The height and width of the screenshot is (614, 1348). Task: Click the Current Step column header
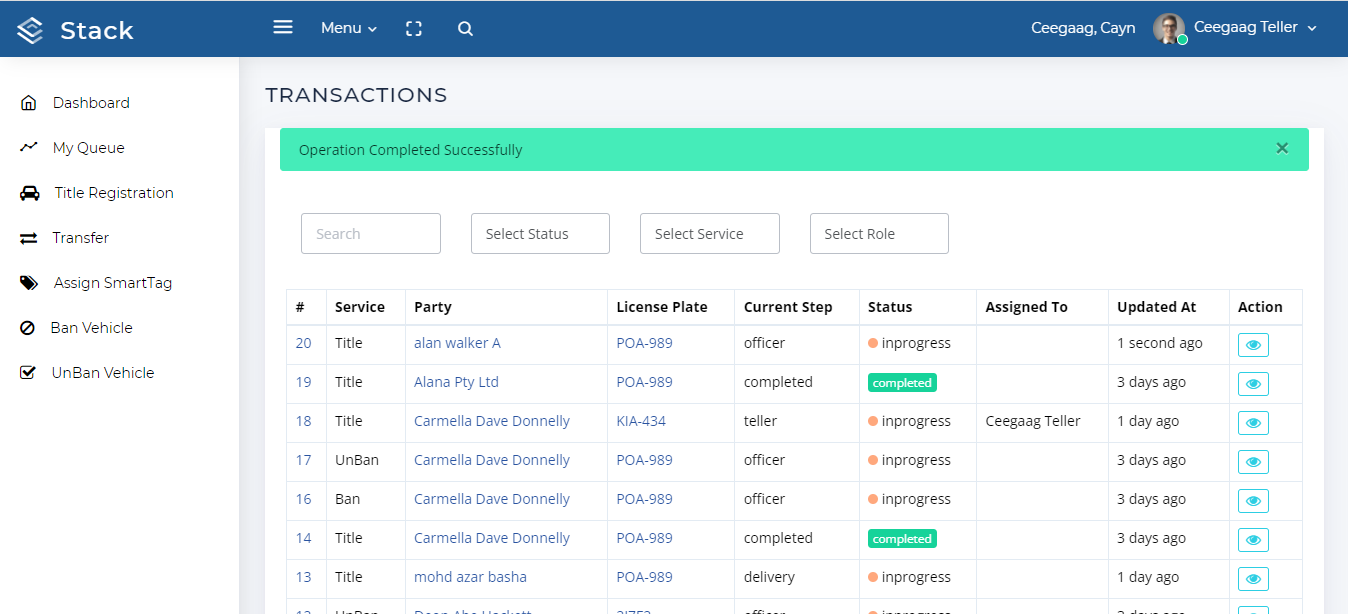pyautogui.click(x=788, y=307)
